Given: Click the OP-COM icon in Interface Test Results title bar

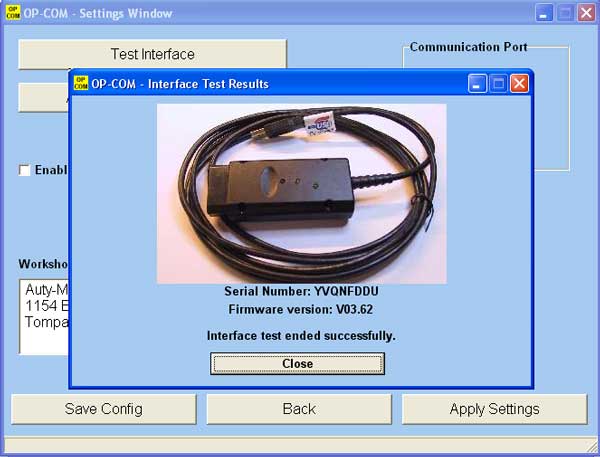Looking at the screenshot, I should pos(82,83).
